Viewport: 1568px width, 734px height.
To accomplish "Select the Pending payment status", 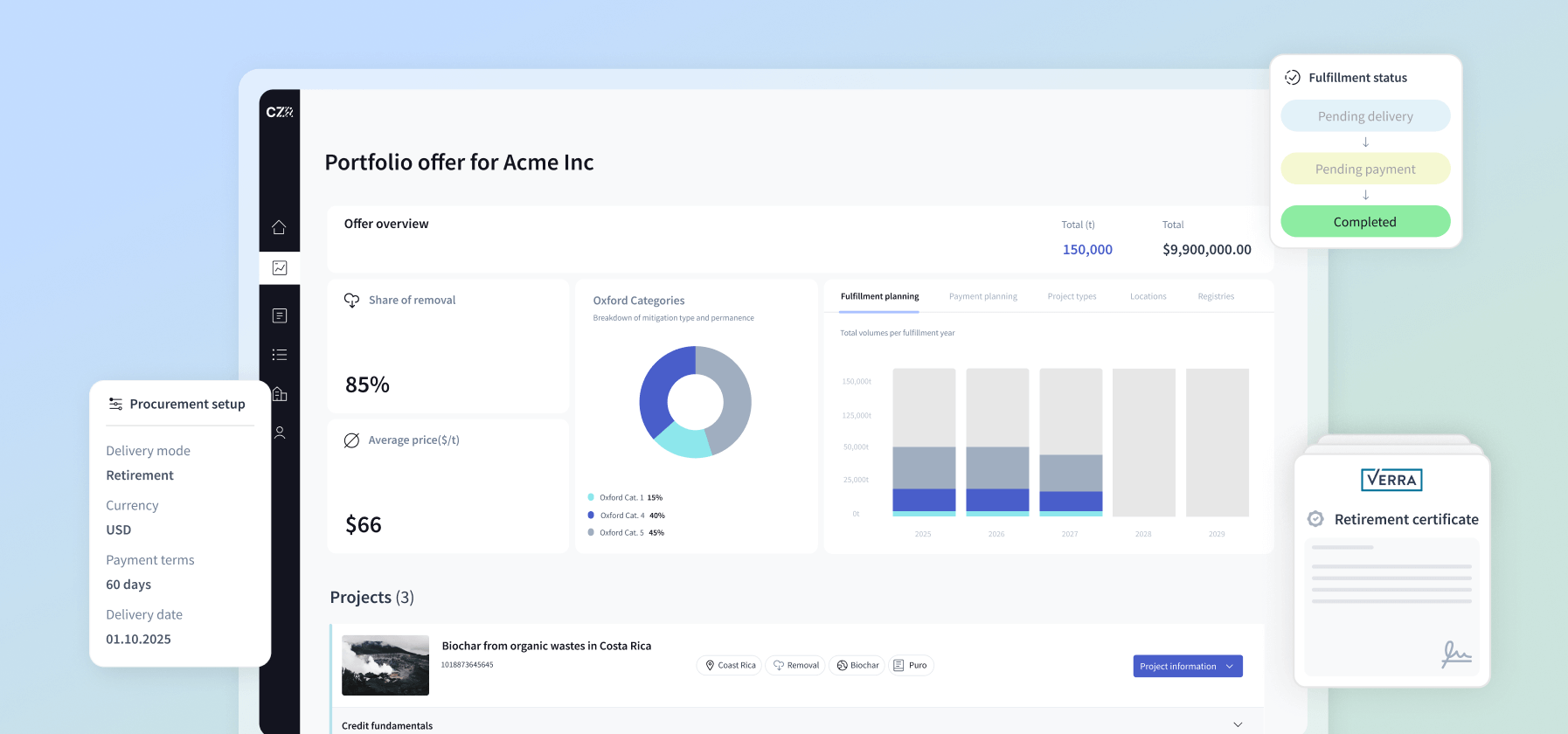I will pyautogui.click(x=1365, y=169).
